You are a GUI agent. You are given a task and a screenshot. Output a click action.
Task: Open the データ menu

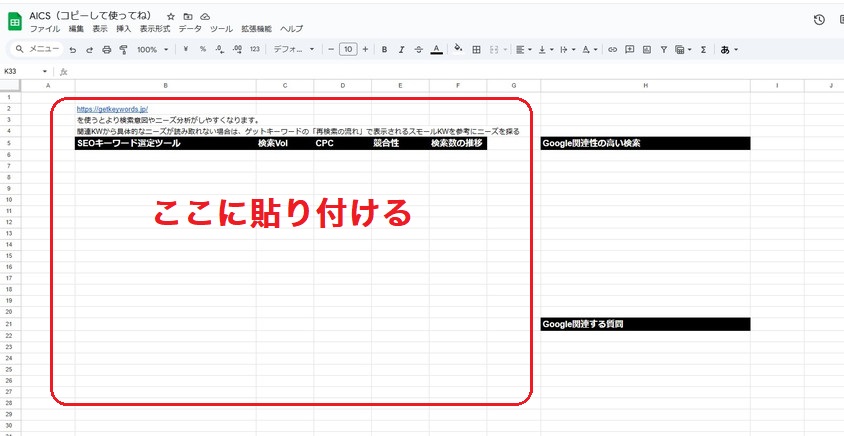coord(190,29)
